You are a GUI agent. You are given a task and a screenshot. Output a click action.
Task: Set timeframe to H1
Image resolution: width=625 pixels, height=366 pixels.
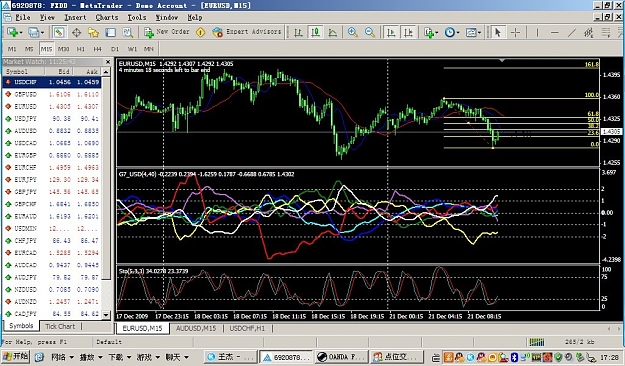81,49
